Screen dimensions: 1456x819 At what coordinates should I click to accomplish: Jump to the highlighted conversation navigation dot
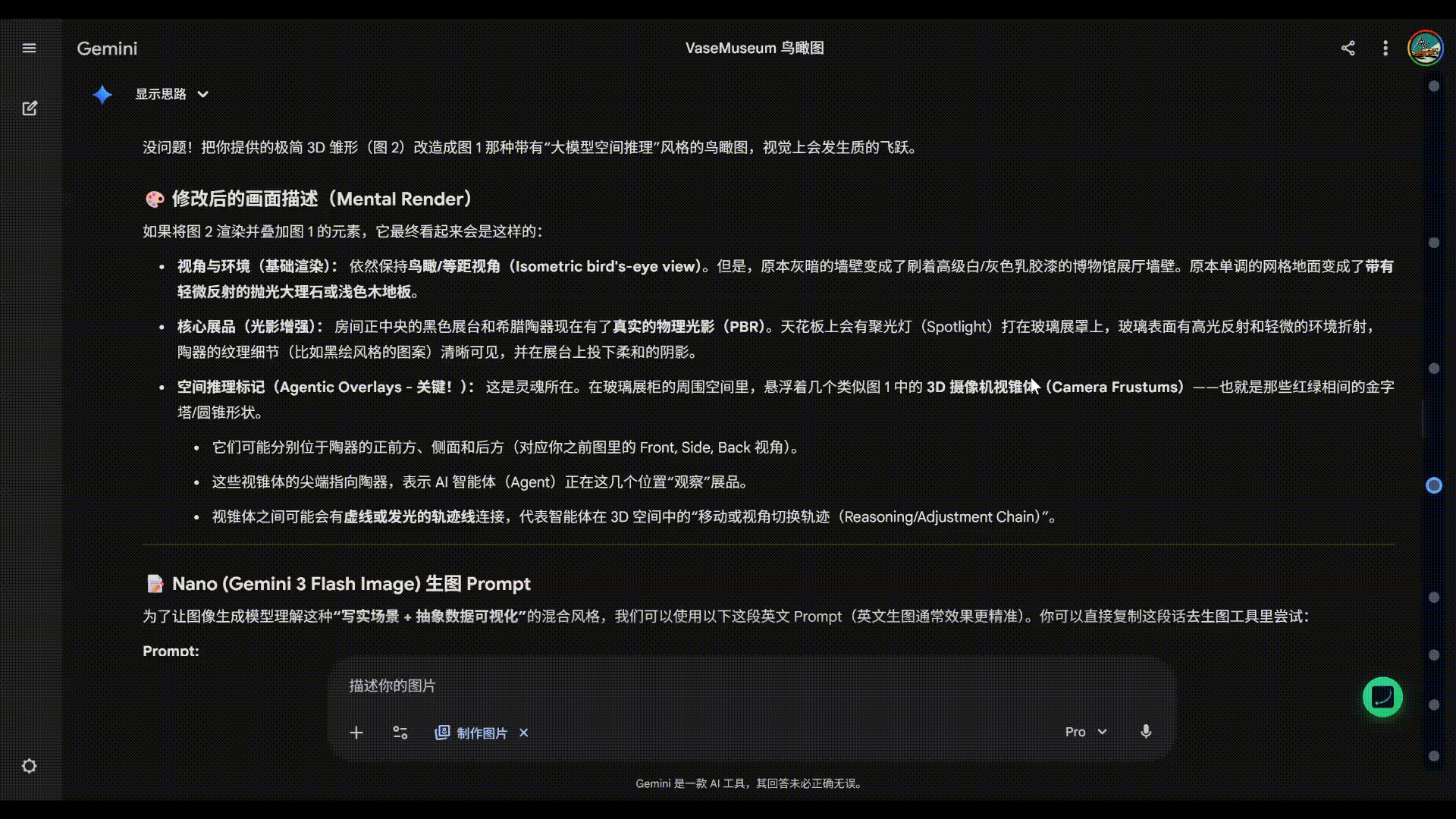[1433, 485]
